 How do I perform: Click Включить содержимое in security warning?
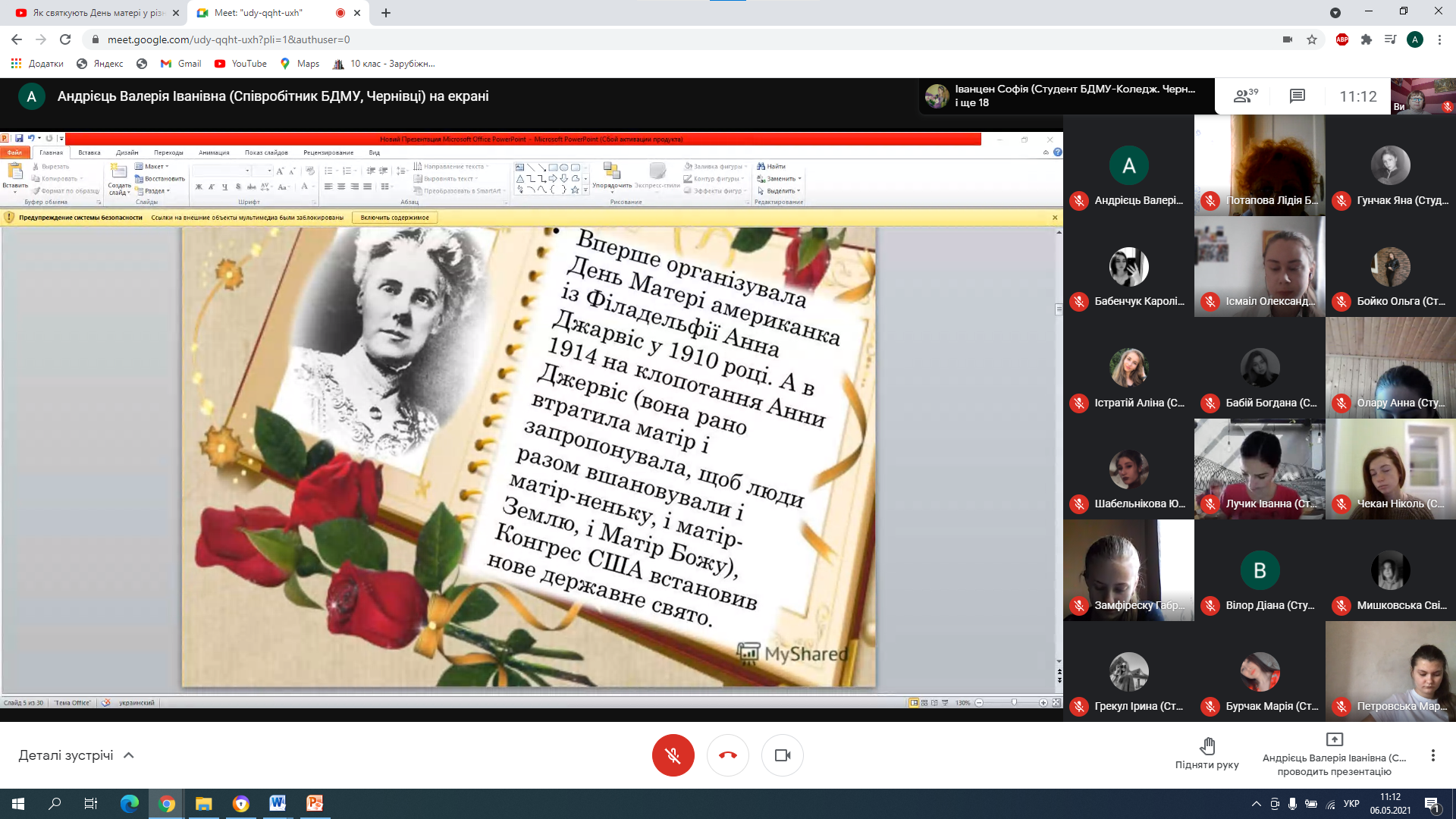[394, 218]
